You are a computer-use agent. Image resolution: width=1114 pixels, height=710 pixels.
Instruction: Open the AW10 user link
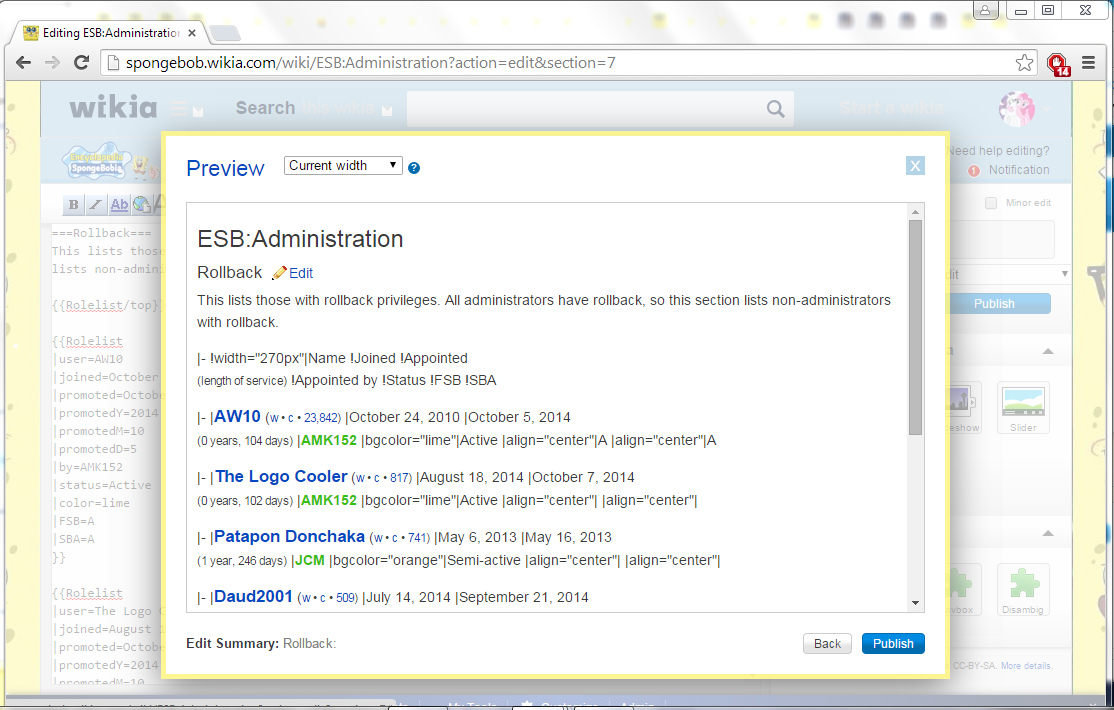click(237, 416)
